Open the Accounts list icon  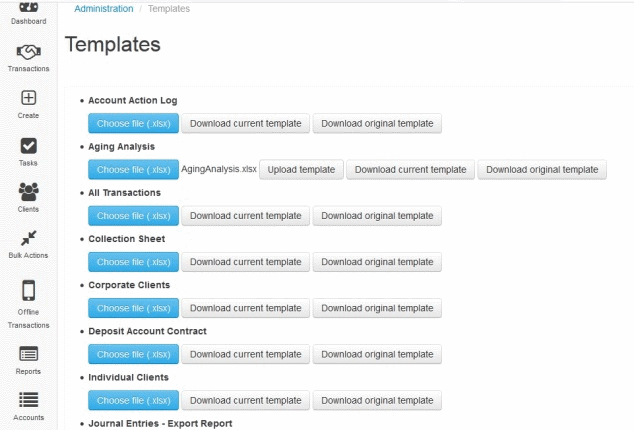point(28,400)
